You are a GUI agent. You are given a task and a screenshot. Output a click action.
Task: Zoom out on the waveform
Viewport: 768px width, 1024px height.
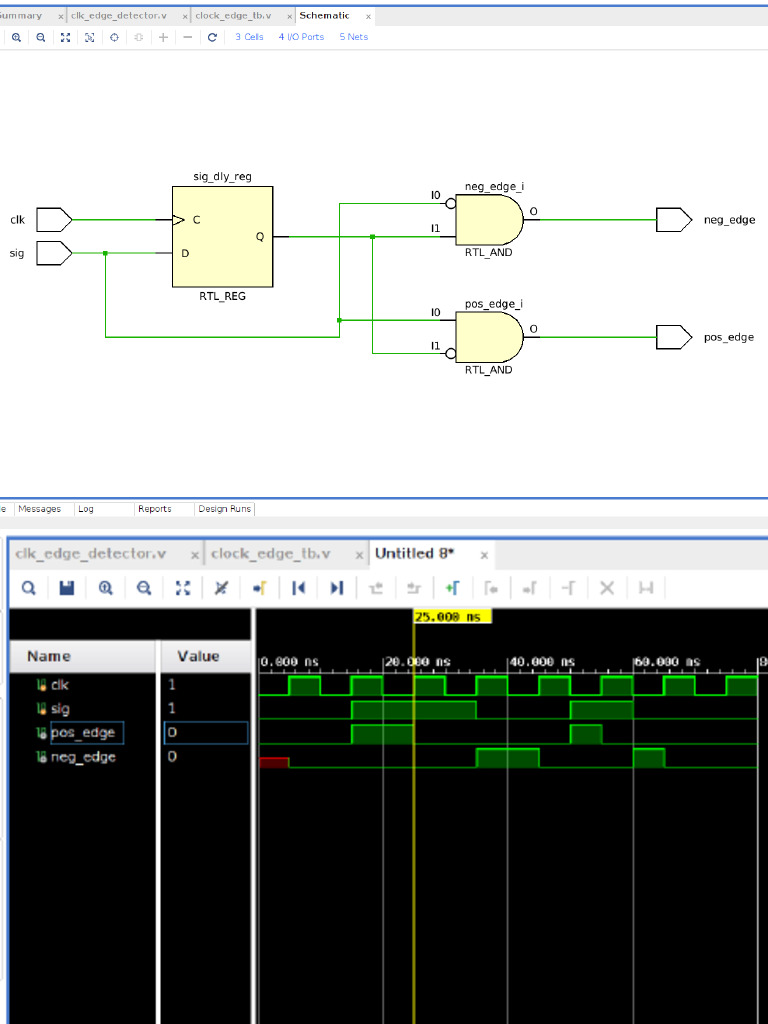(x=144, y=588)
